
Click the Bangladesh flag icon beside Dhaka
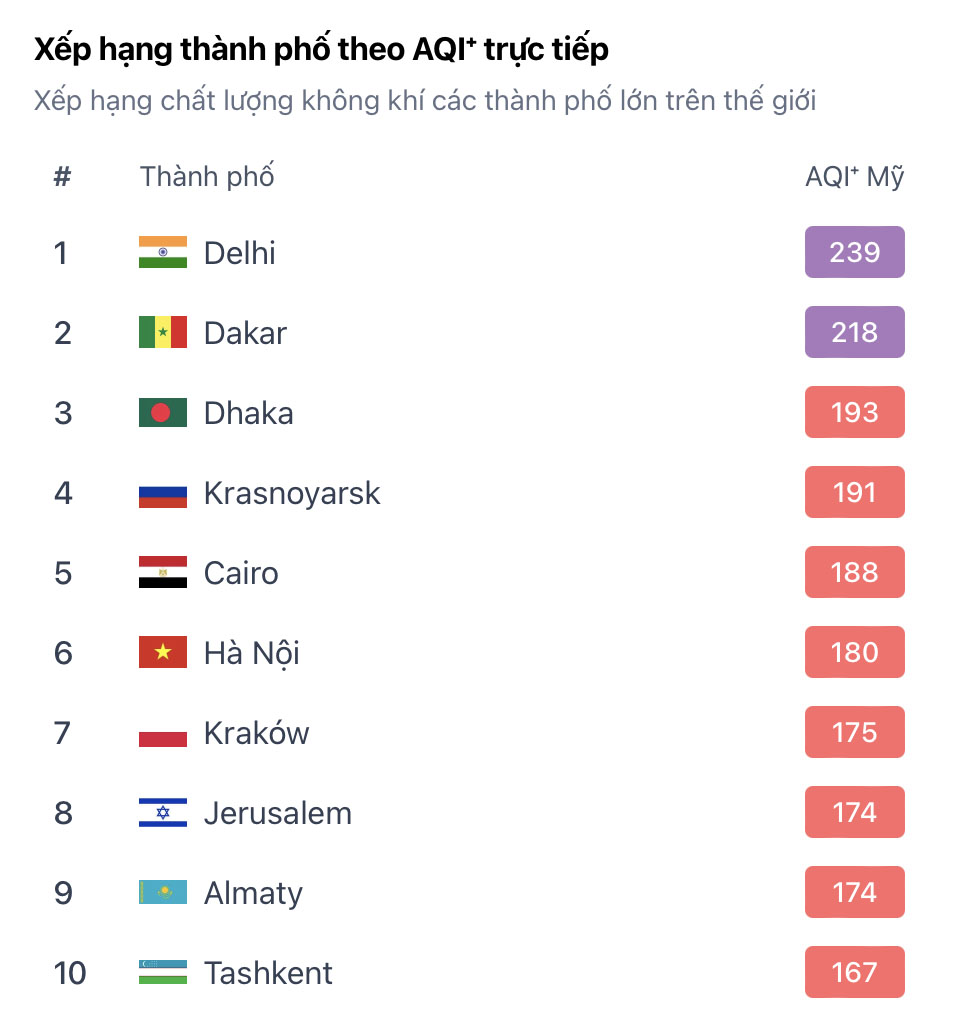coord(163,412)
